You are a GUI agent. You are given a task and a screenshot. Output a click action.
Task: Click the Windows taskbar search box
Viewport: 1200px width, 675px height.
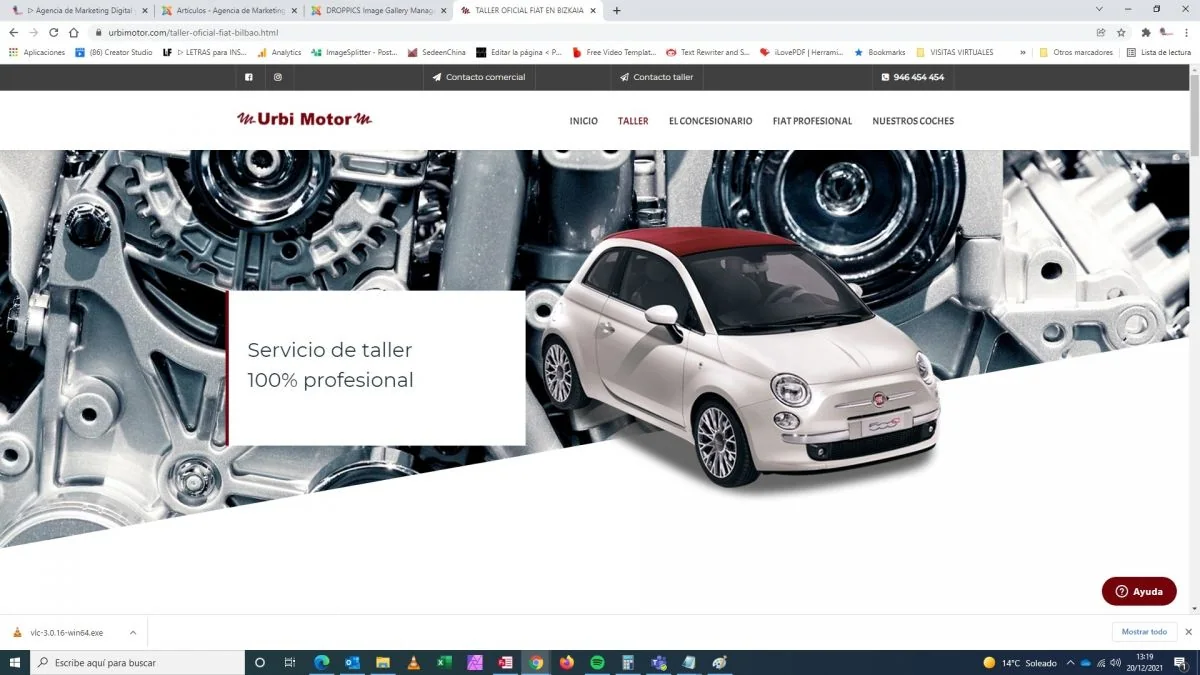[138, 662]
